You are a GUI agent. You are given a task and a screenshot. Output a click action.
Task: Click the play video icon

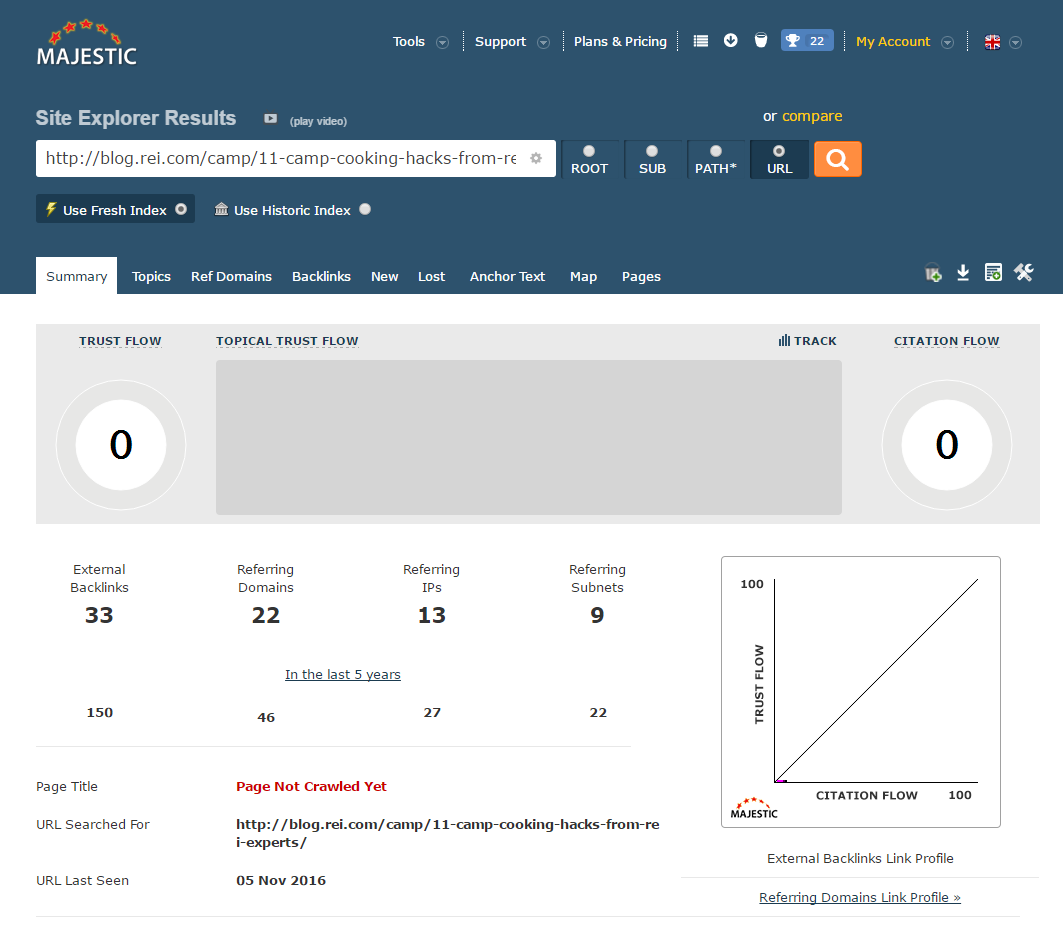(270, 119)
